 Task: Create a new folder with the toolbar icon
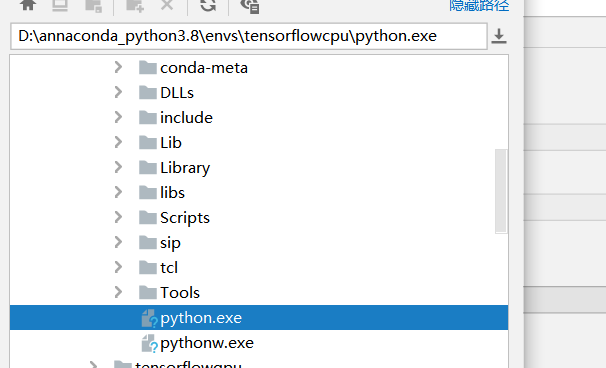[x=135, y=5]
